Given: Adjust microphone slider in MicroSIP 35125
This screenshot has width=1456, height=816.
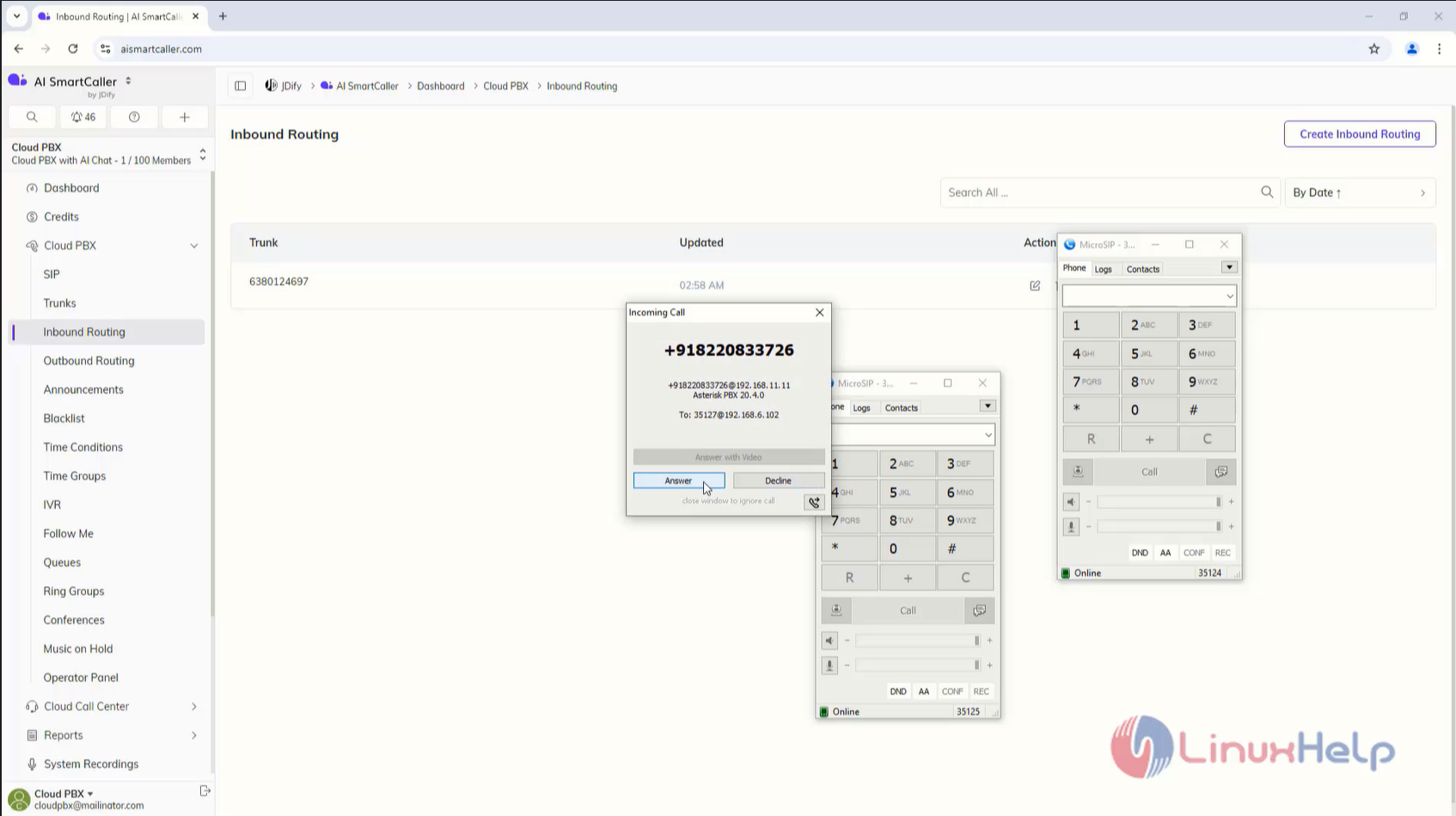Looking at the screenshot, I should click(x=918, y=666).
